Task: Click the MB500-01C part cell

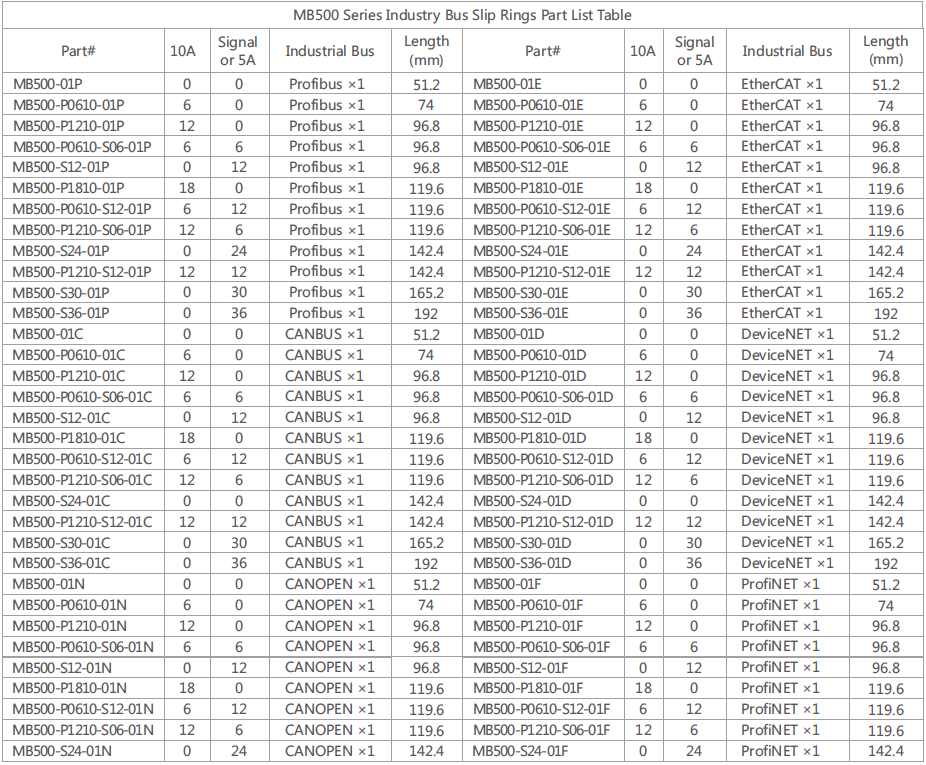Action: pyautogui.click(x=48, y=334)
